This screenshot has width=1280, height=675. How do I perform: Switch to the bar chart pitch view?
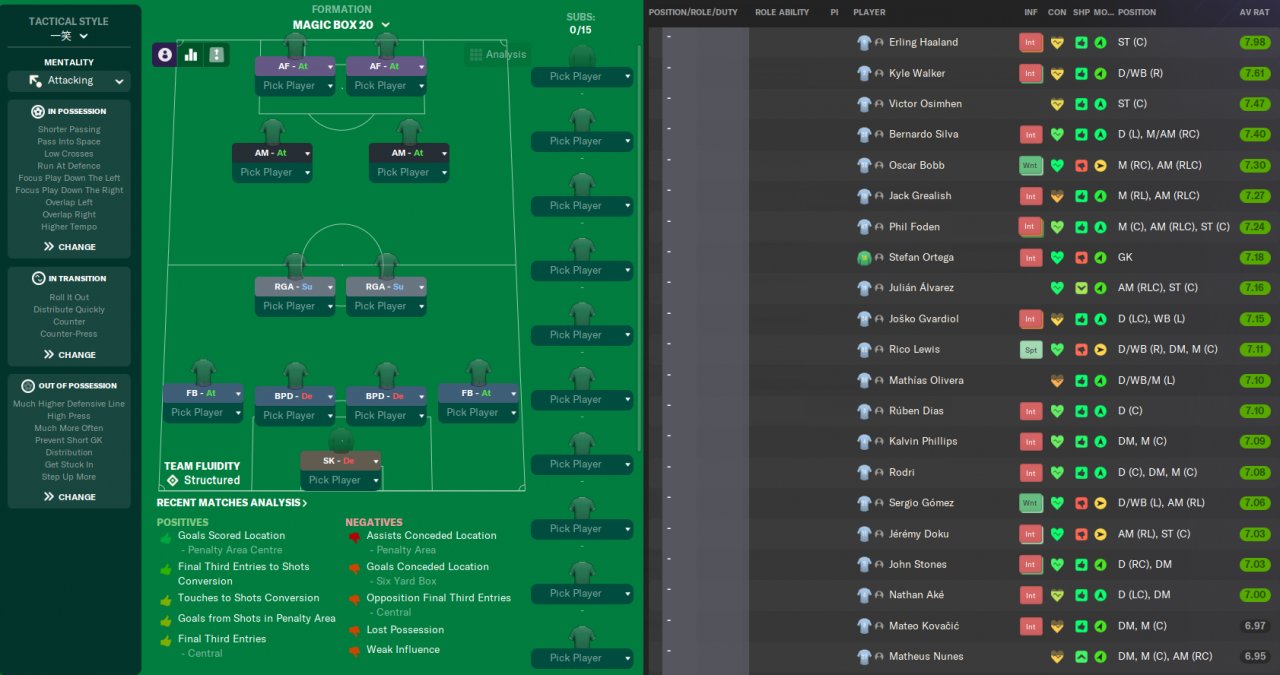190,55
